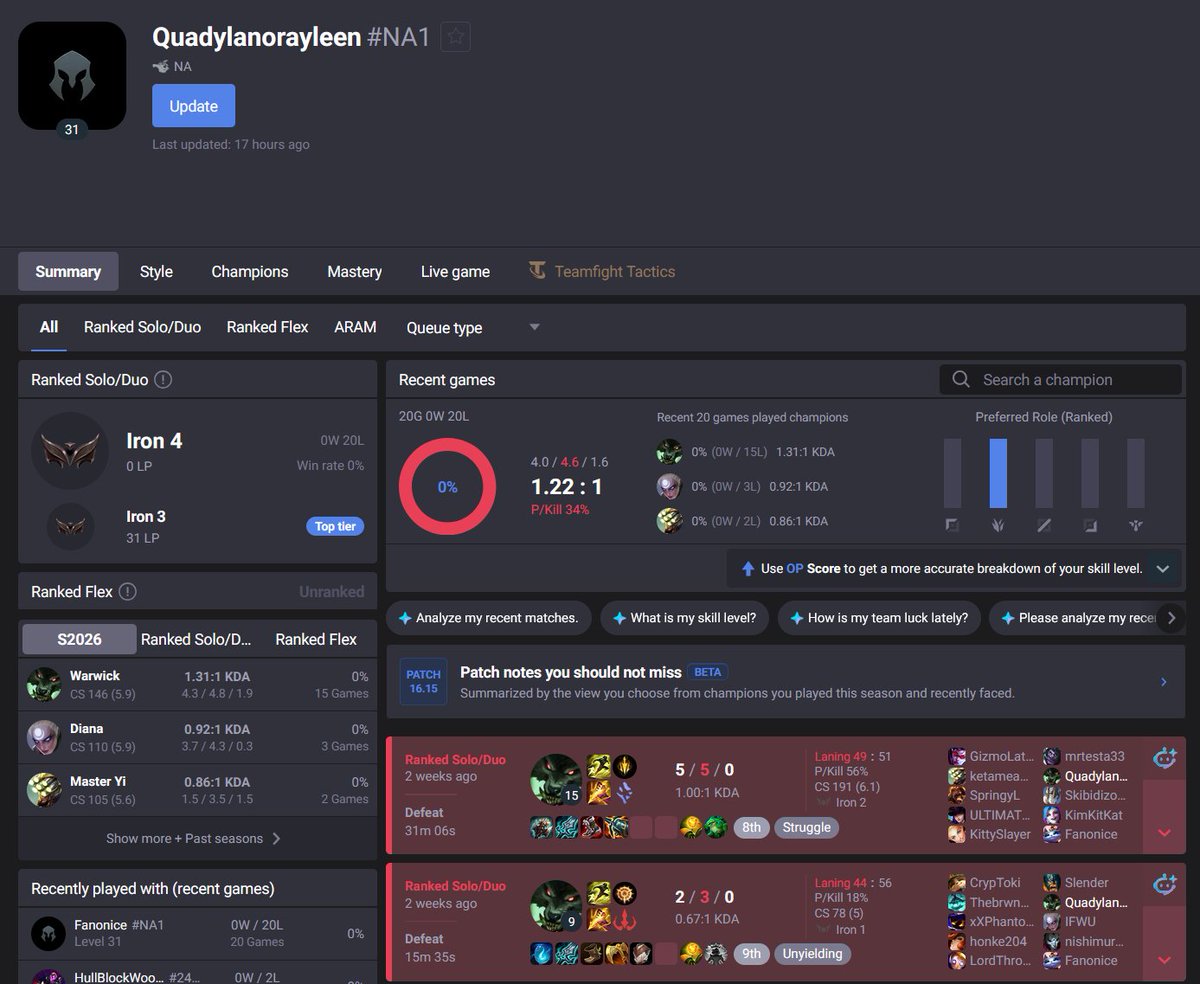Click info icon beside Ranked Solo/Duo heading
1200x984 pixels.
coord(163,380)
